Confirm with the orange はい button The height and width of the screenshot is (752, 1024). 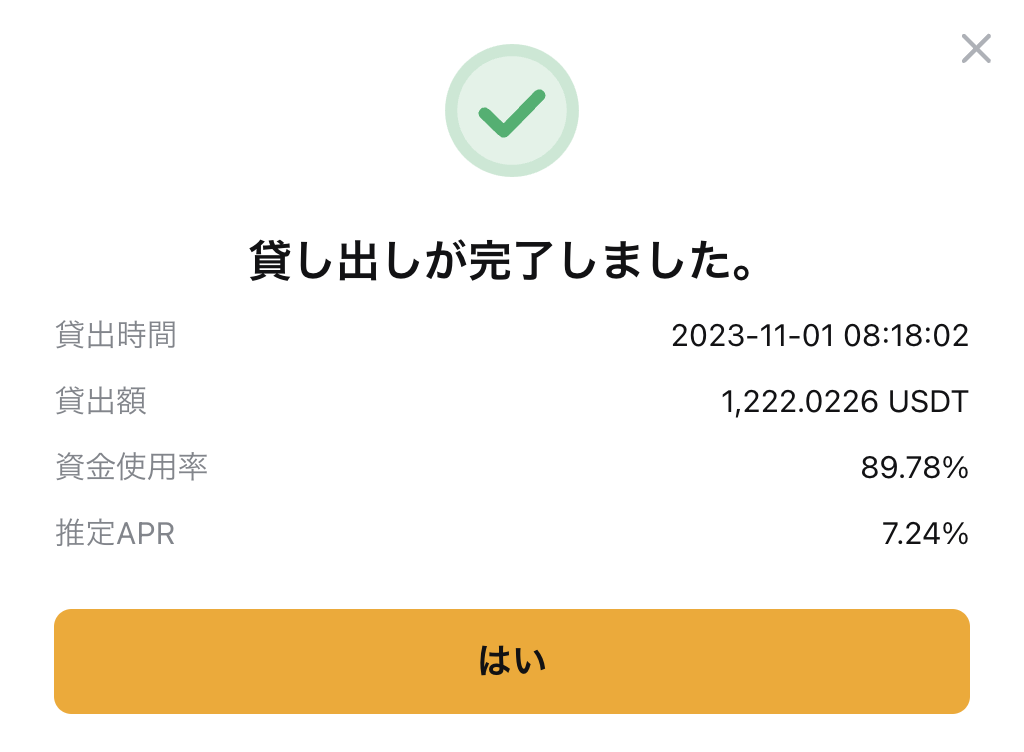tap(512, 661)
